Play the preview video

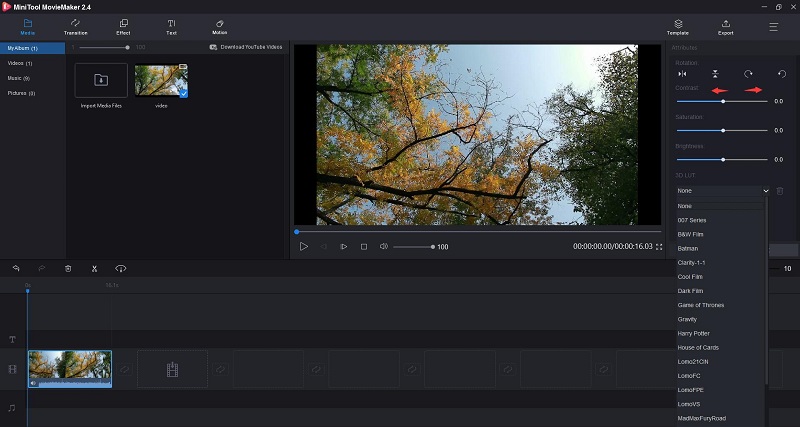304,246
